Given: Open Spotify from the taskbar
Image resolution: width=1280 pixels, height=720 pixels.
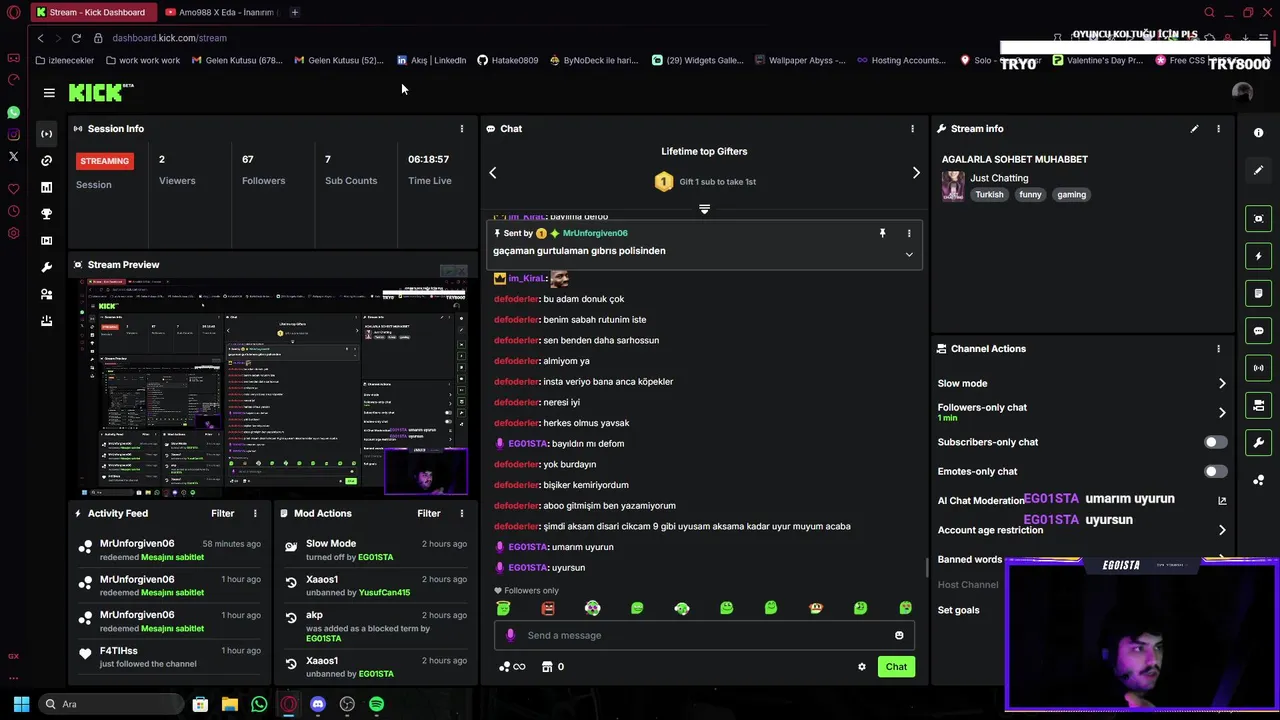Looking at the screenshot, I should pyautogui.click(x=376, y=704).
